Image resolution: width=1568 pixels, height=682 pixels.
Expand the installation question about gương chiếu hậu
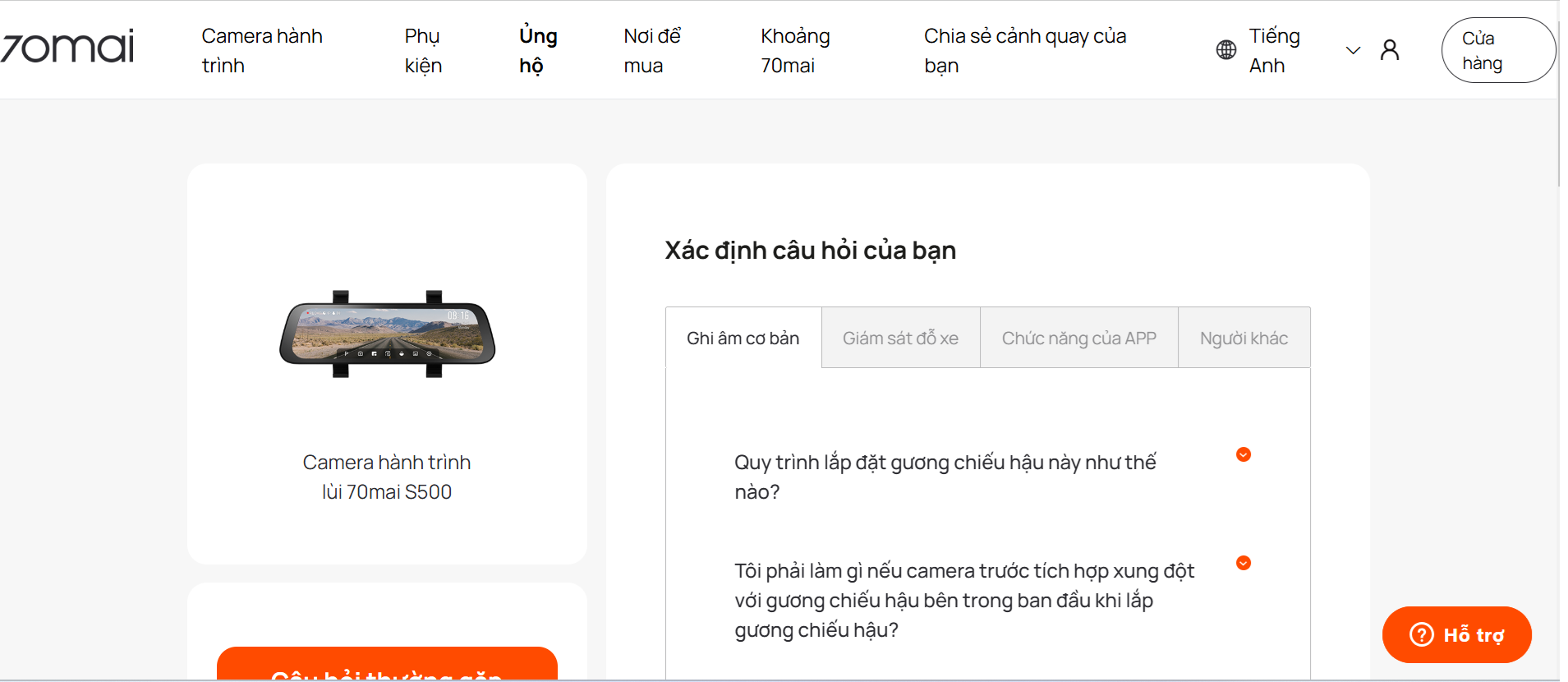945,477
